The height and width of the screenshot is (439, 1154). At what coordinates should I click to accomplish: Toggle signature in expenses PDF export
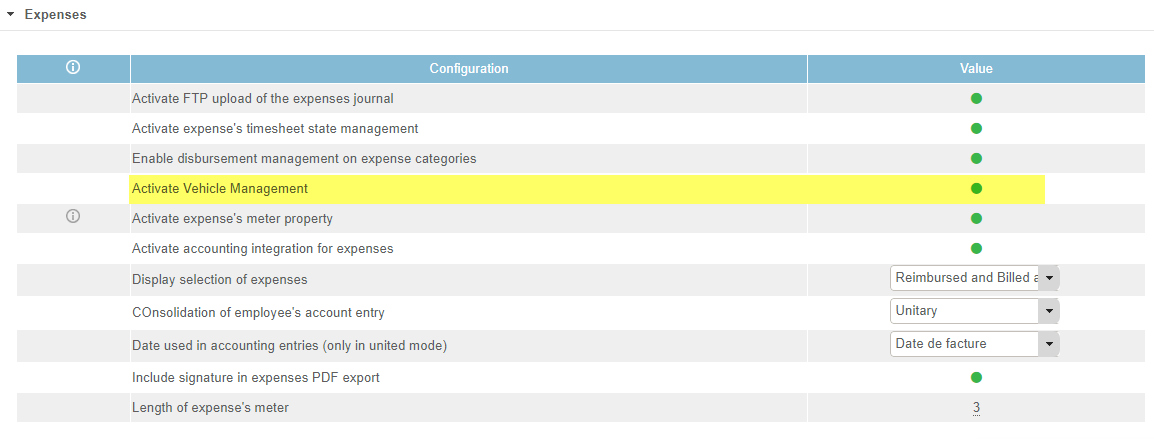coord(976,377)
